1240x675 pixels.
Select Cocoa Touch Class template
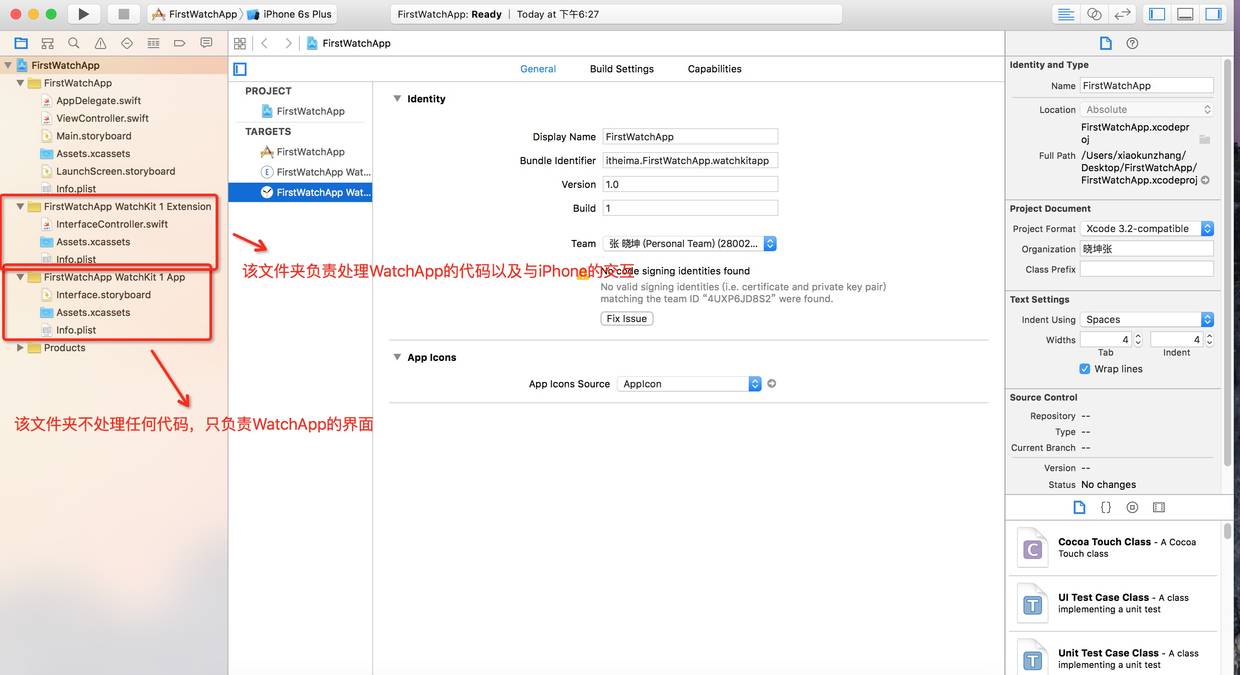[1115, 548]
